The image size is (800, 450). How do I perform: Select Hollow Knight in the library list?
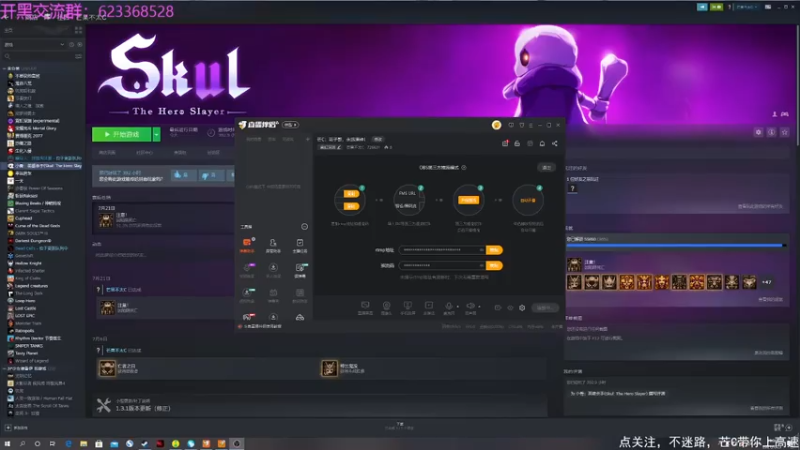[28, 263]
